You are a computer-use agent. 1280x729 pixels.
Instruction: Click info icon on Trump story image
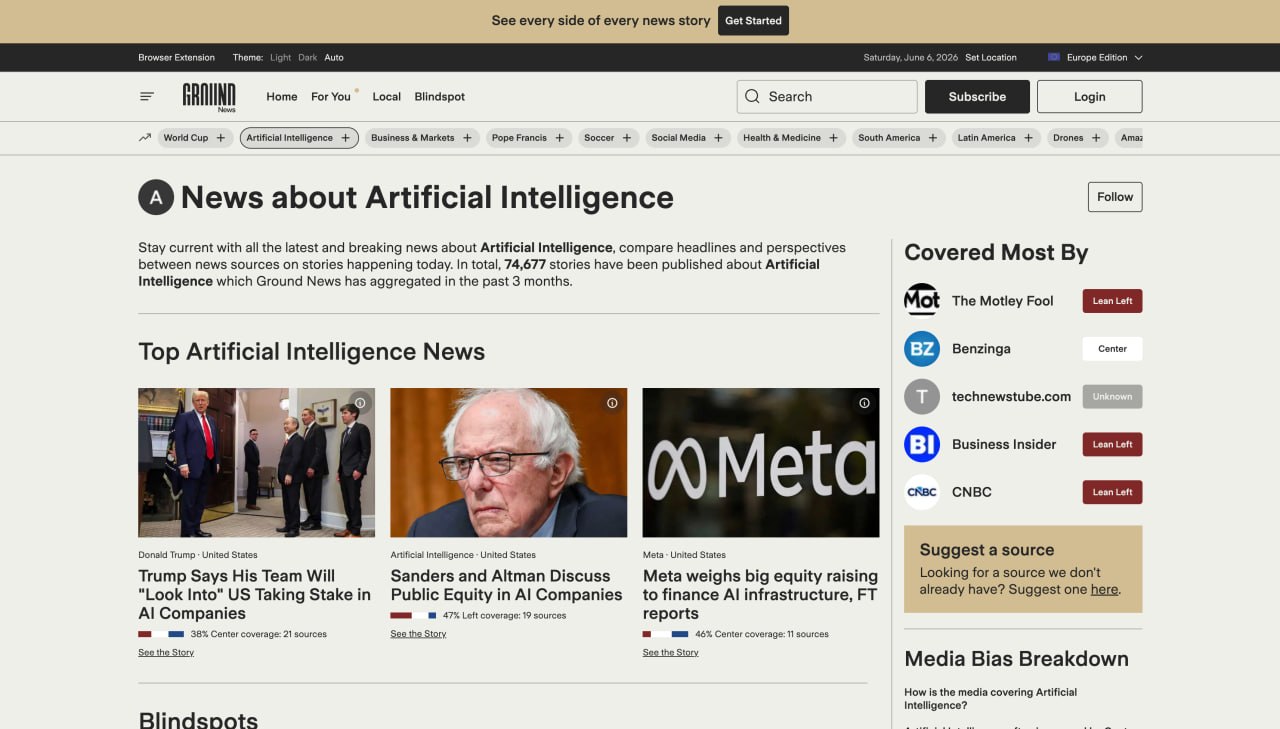click(360, 403)
